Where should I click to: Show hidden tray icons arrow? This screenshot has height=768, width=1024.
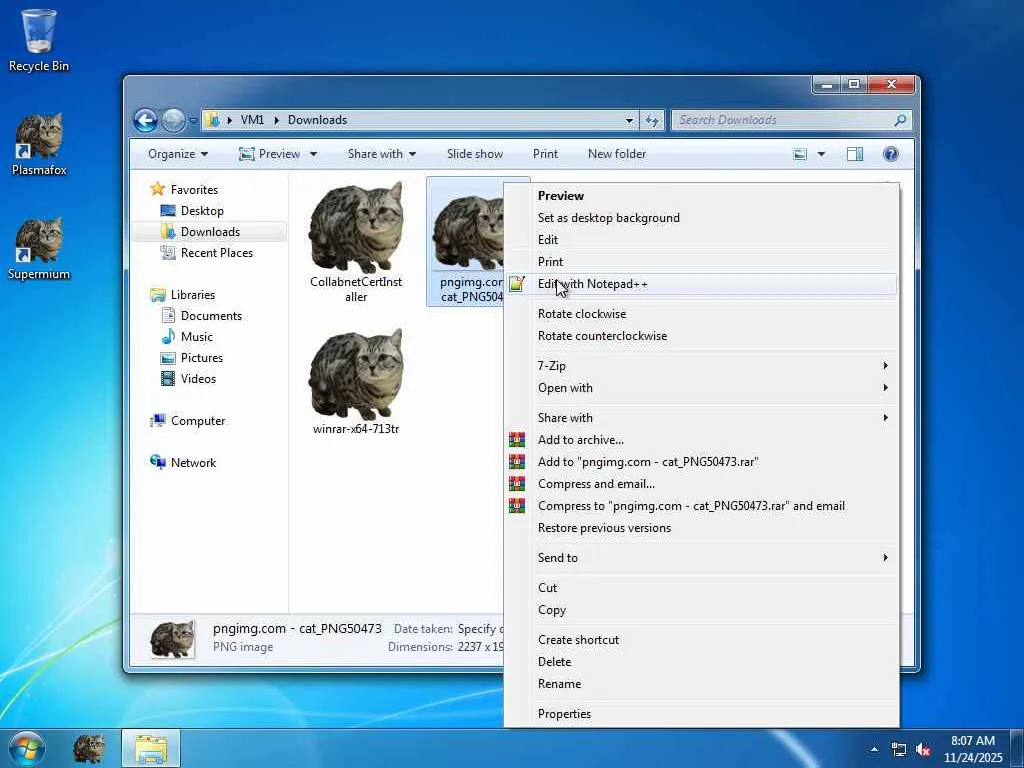coord(874,749)
